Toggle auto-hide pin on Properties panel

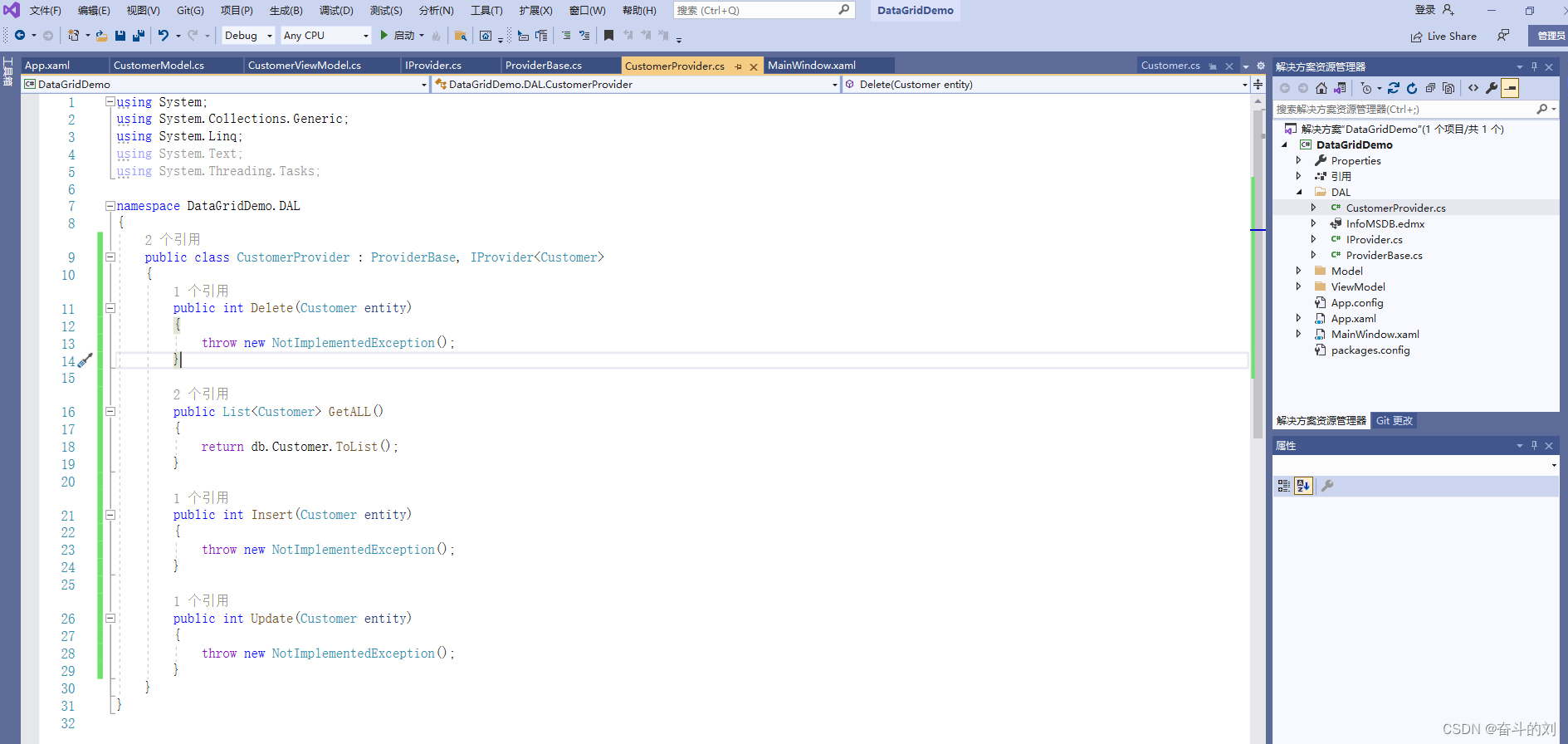[x=1534, y=445]
